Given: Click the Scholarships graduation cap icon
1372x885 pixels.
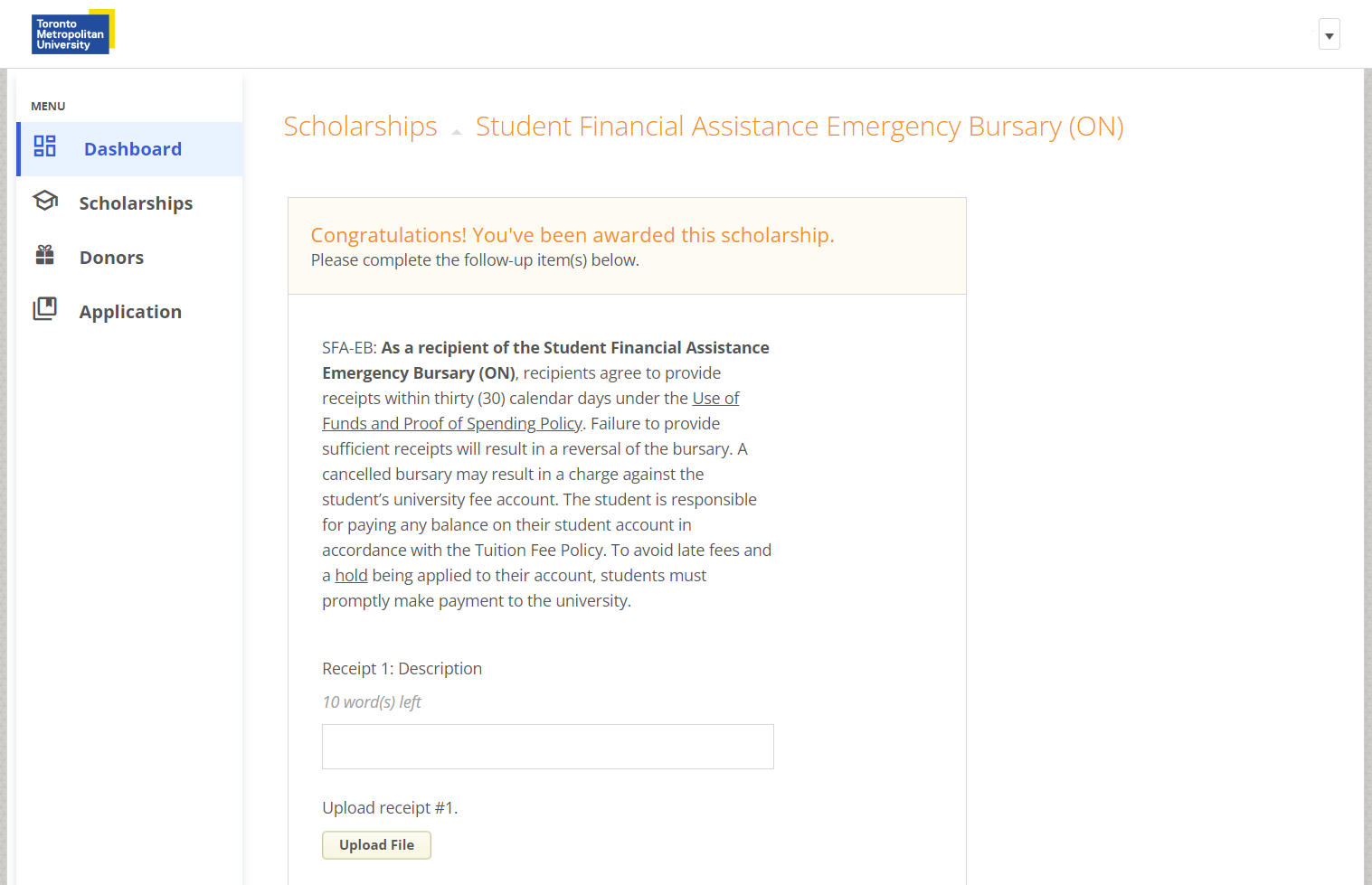Looking at the screenshot, I should click(x=44, y=201).
